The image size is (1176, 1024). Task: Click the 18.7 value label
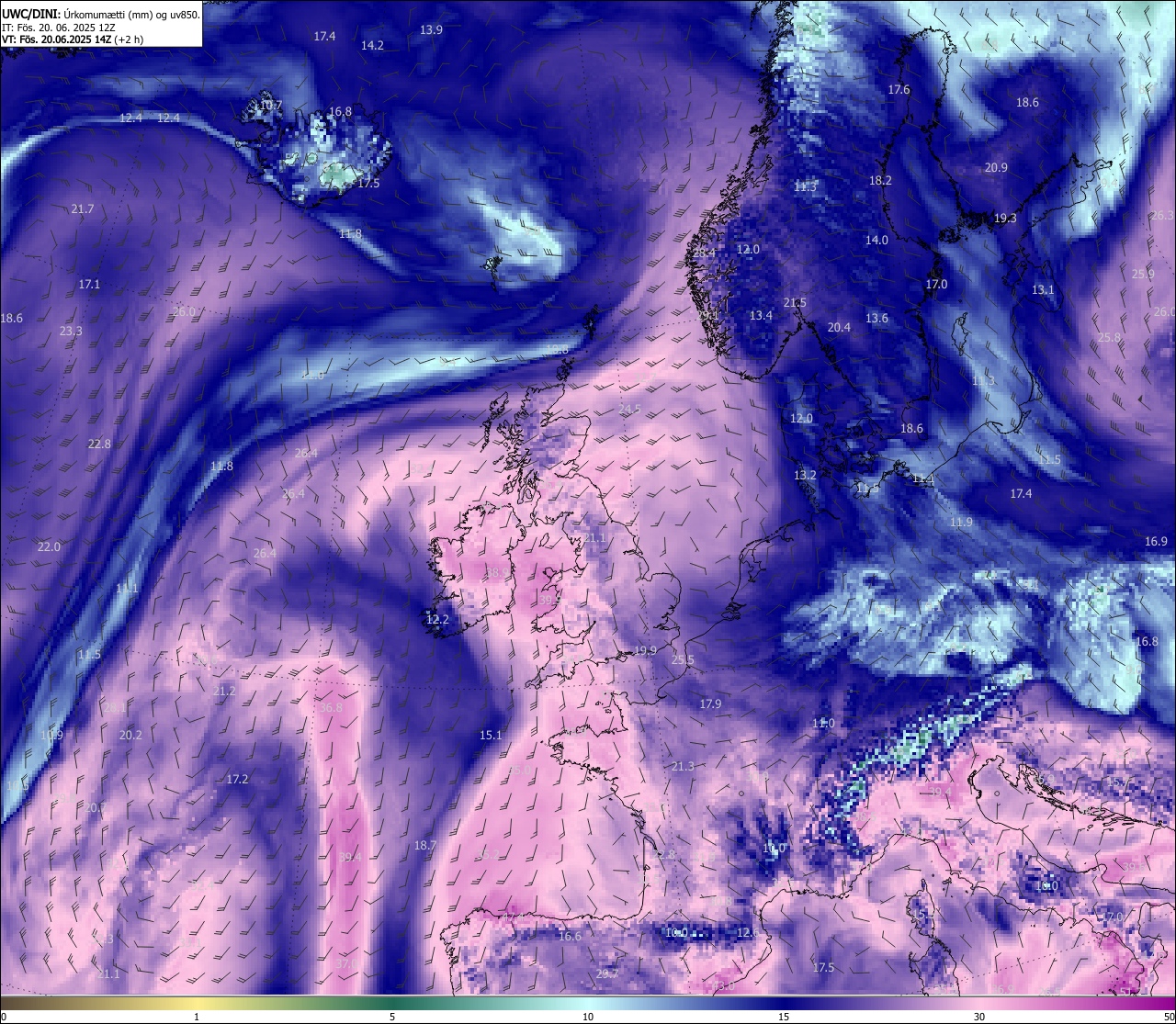pos(424,846)
